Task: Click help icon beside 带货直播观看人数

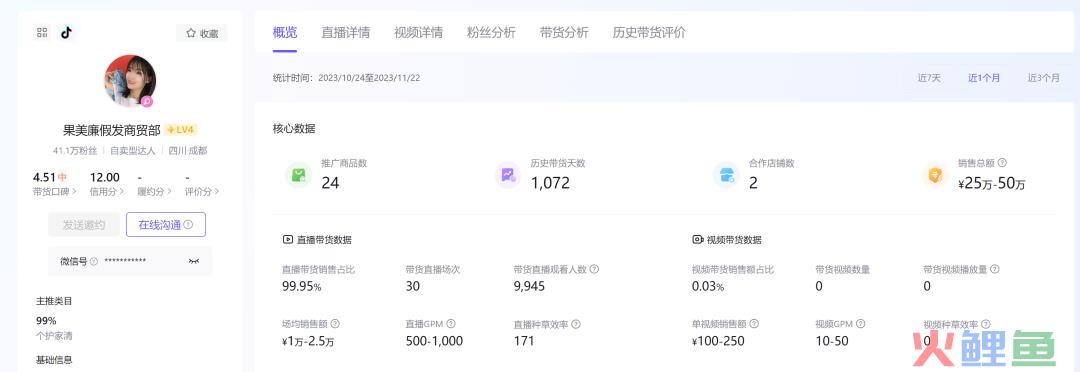Action: (x=594, y=269)
